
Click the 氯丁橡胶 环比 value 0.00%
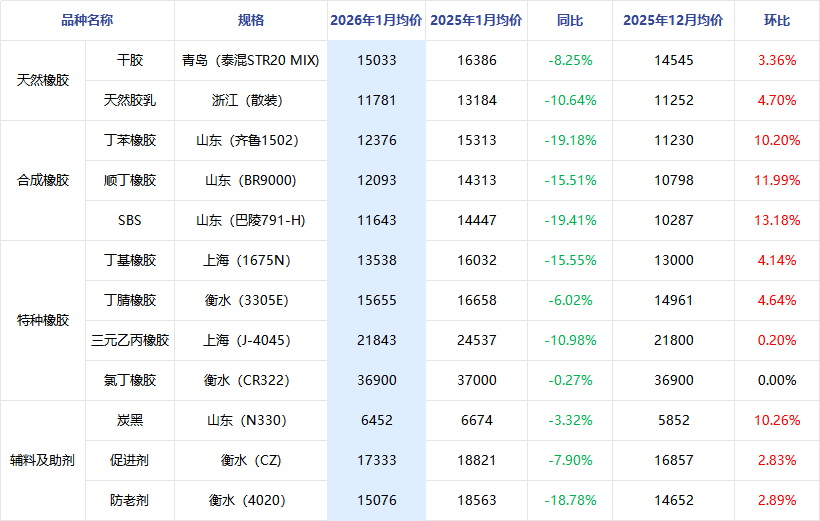[777, 380]
